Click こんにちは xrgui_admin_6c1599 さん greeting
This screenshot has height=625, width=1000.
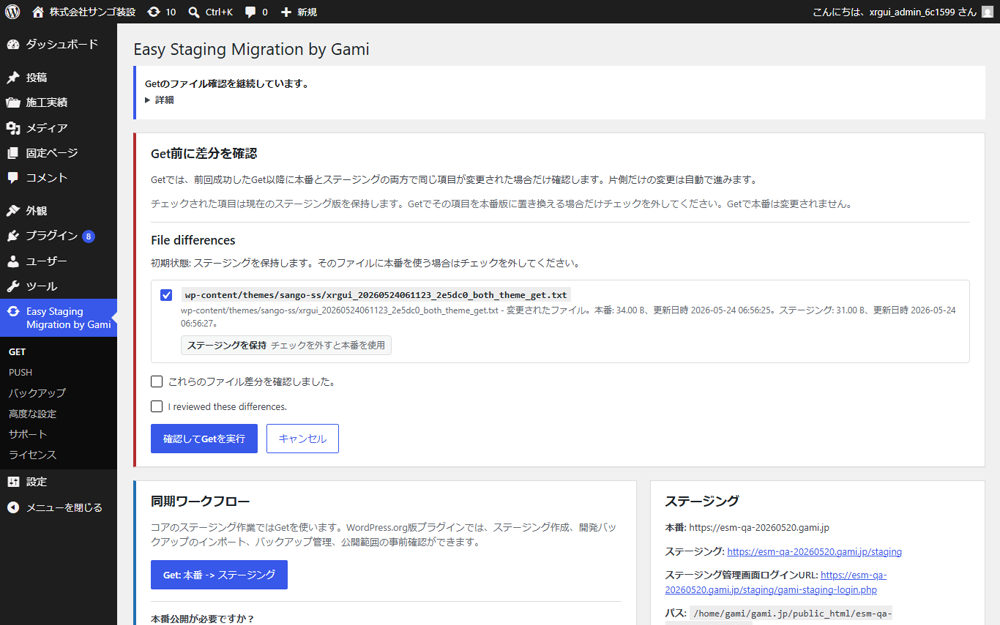(894, 12)
